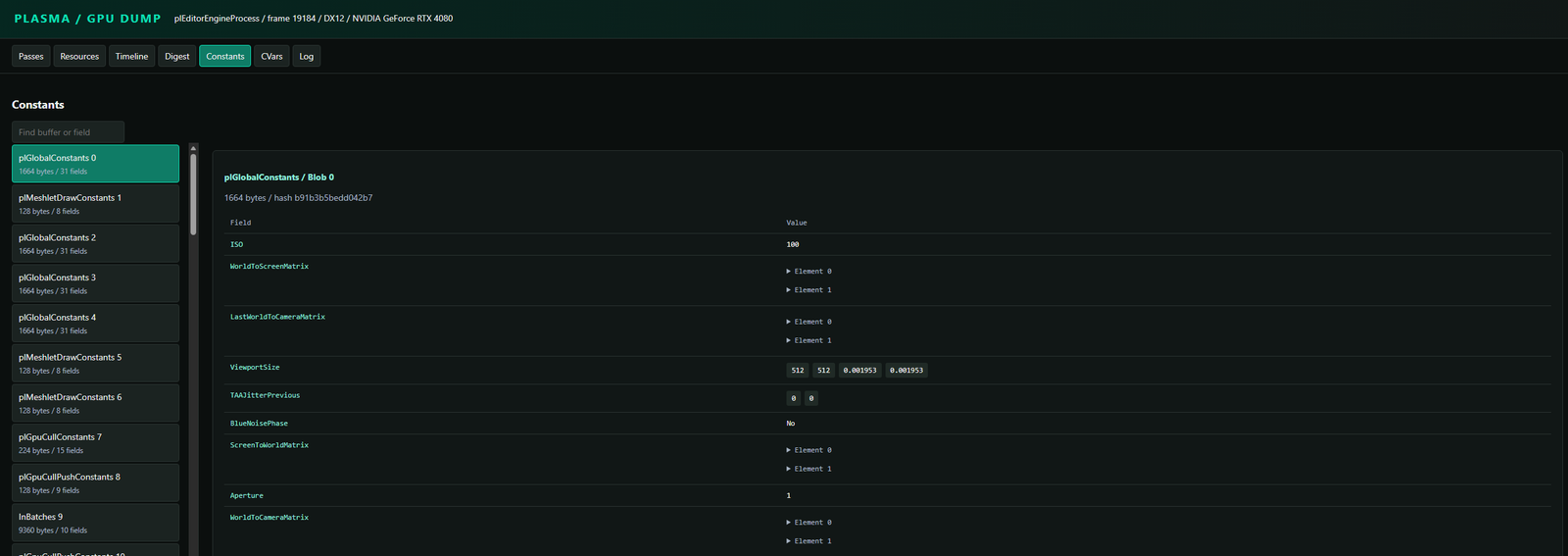The image size is (1568, 556).
Task: Expand WorldToScreenMatrix Element 0
Action: click(808, 272)
